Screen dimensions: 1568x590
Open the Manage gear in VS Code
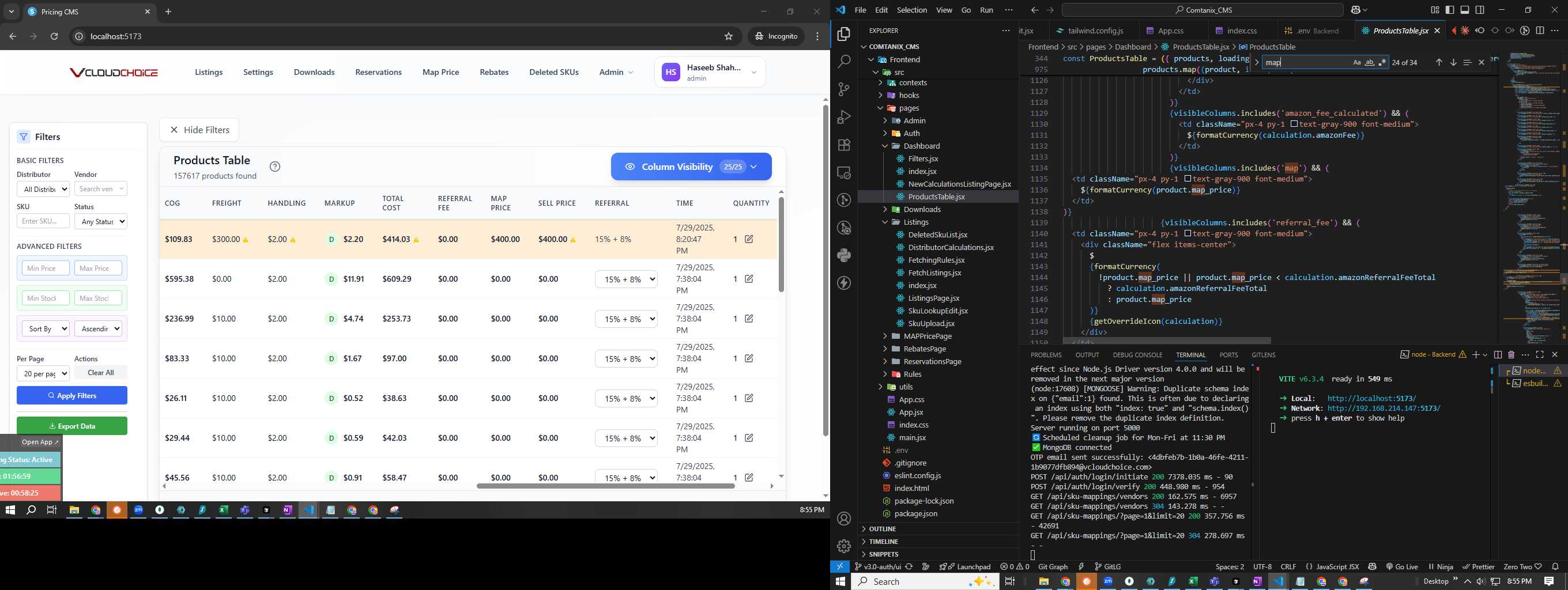(x=845, y=546)
